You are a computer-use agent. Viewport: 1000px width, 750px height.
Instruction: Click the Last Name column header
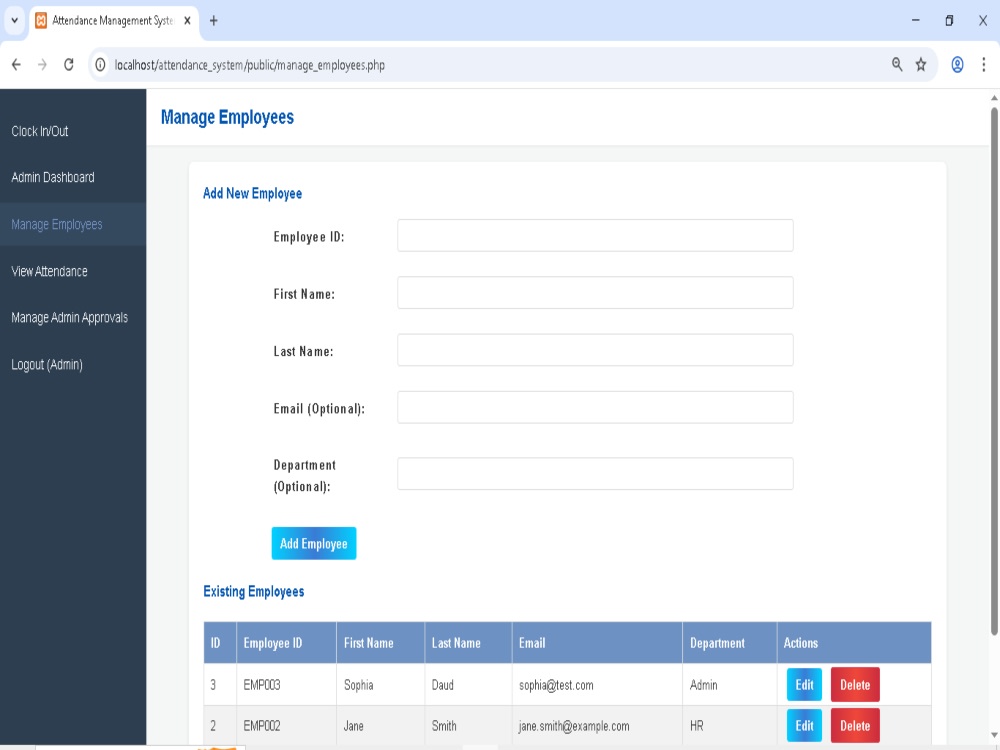[x=468, y=643]
